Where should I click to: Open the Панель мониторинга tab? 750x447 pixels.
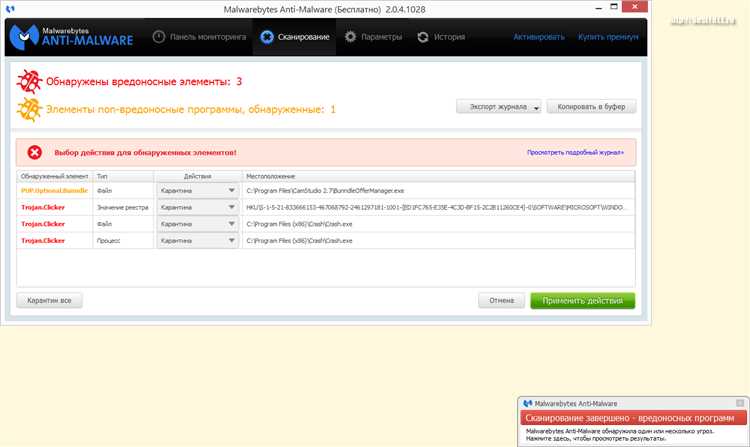pyautogui.click(x=199, y=37)
